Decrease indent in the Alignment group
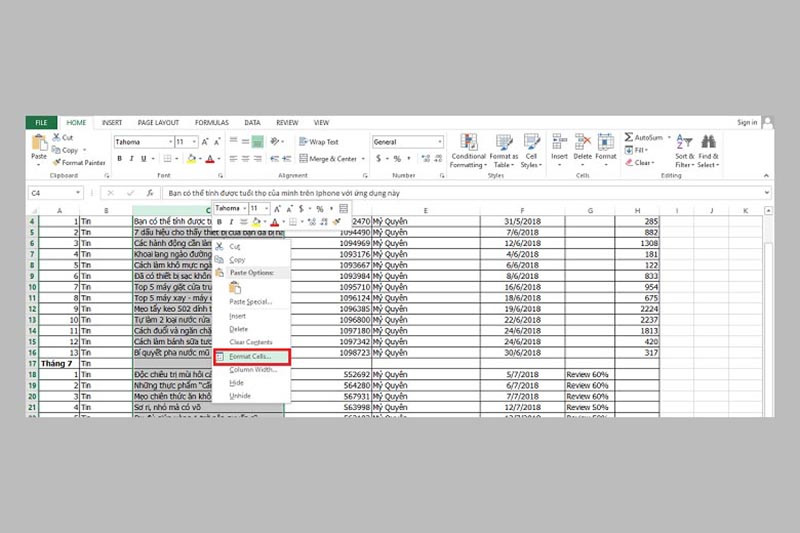Viewport: 800px width, 533px height. (x=274, y=159)
